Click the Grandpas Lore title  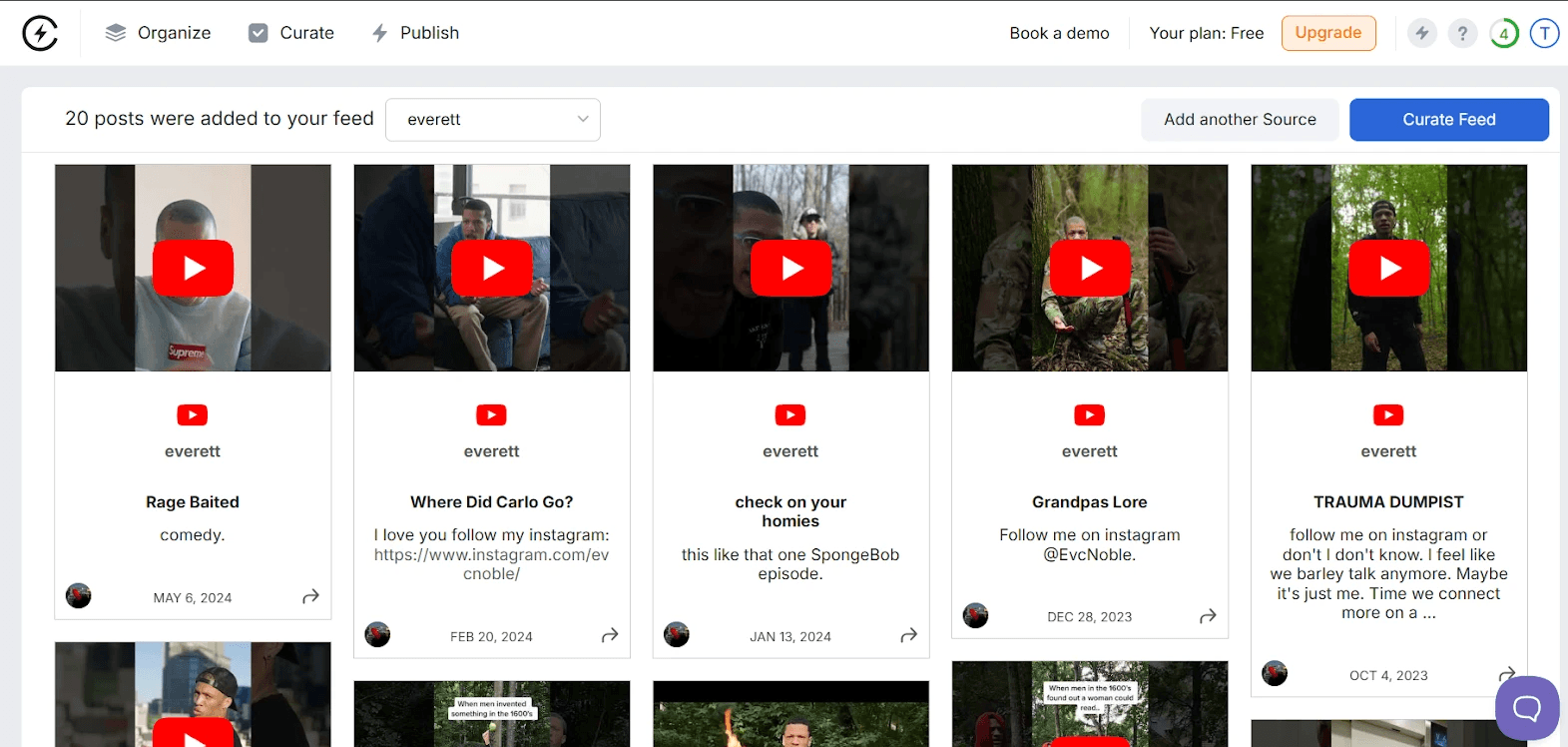(1090, 502)
